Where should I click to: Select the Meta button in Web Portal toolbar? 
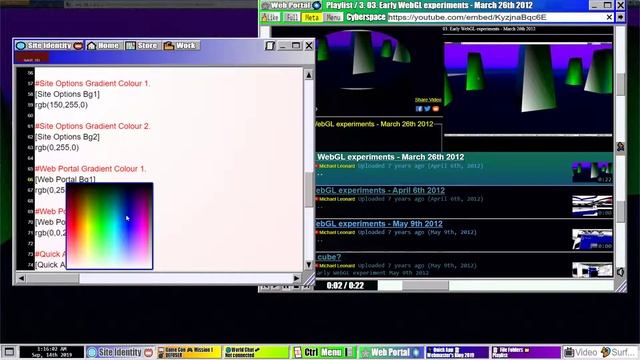(x=312, y=18)
